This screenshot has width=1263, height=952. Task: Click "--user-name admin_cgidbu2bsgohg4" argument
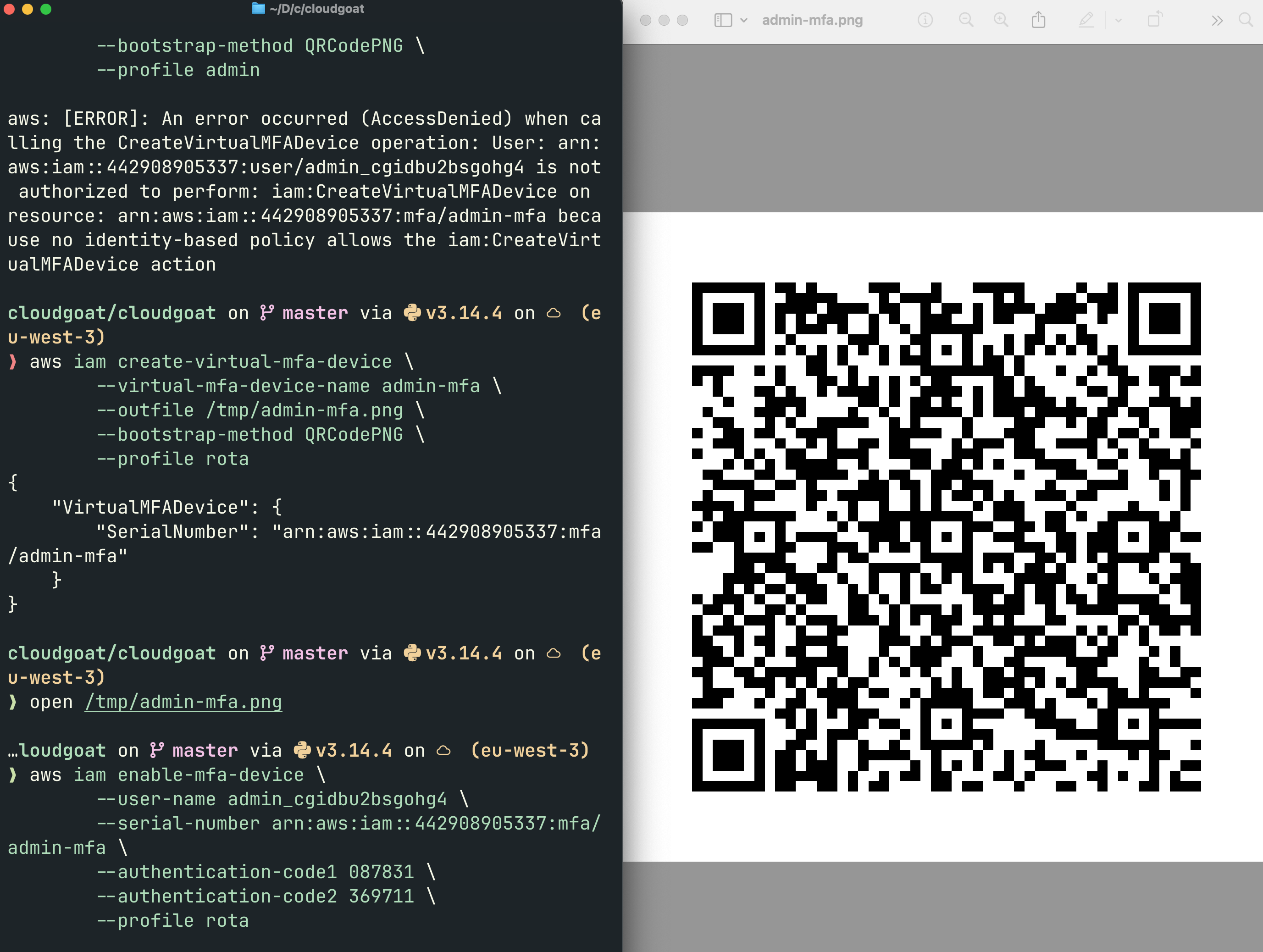(x=272, y=798)
